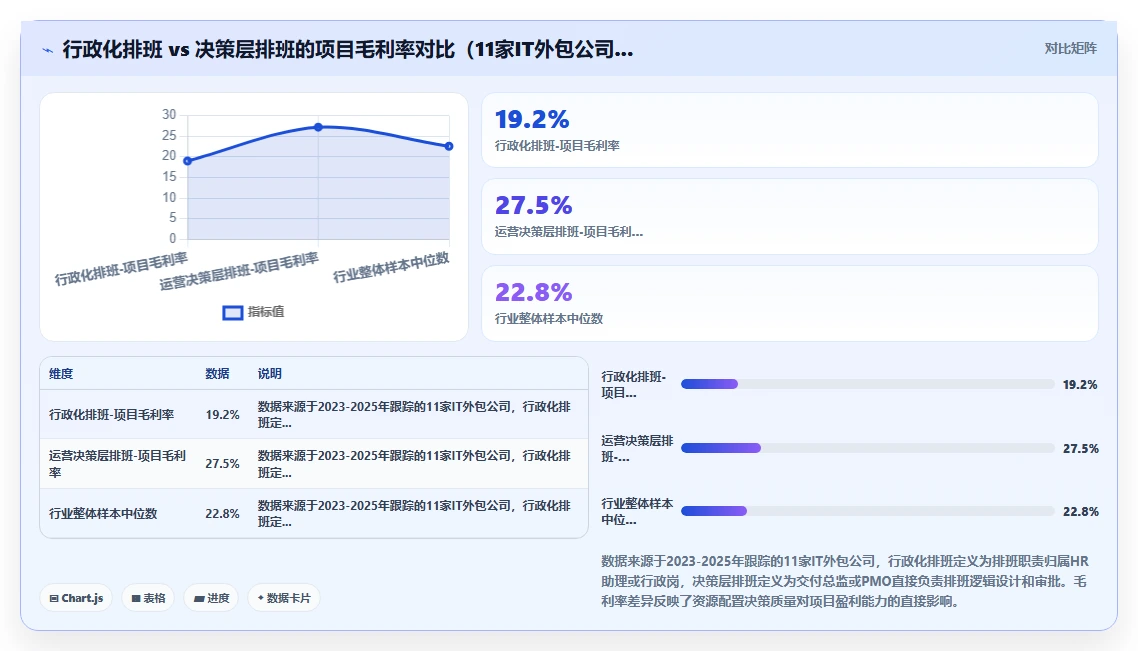Click the 27.5% progress bar
Screen dimensions: 1138x651
point(867,448)
